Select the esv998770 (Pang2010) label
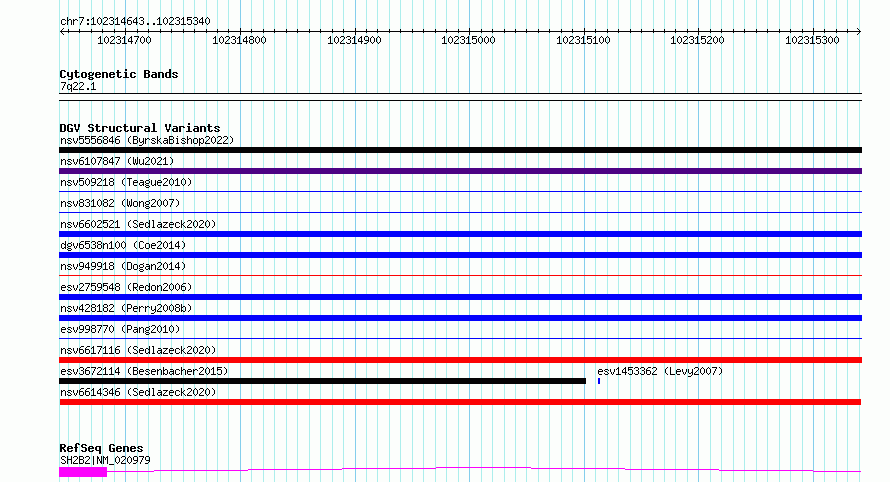890x482 pixels. point(120,329)
